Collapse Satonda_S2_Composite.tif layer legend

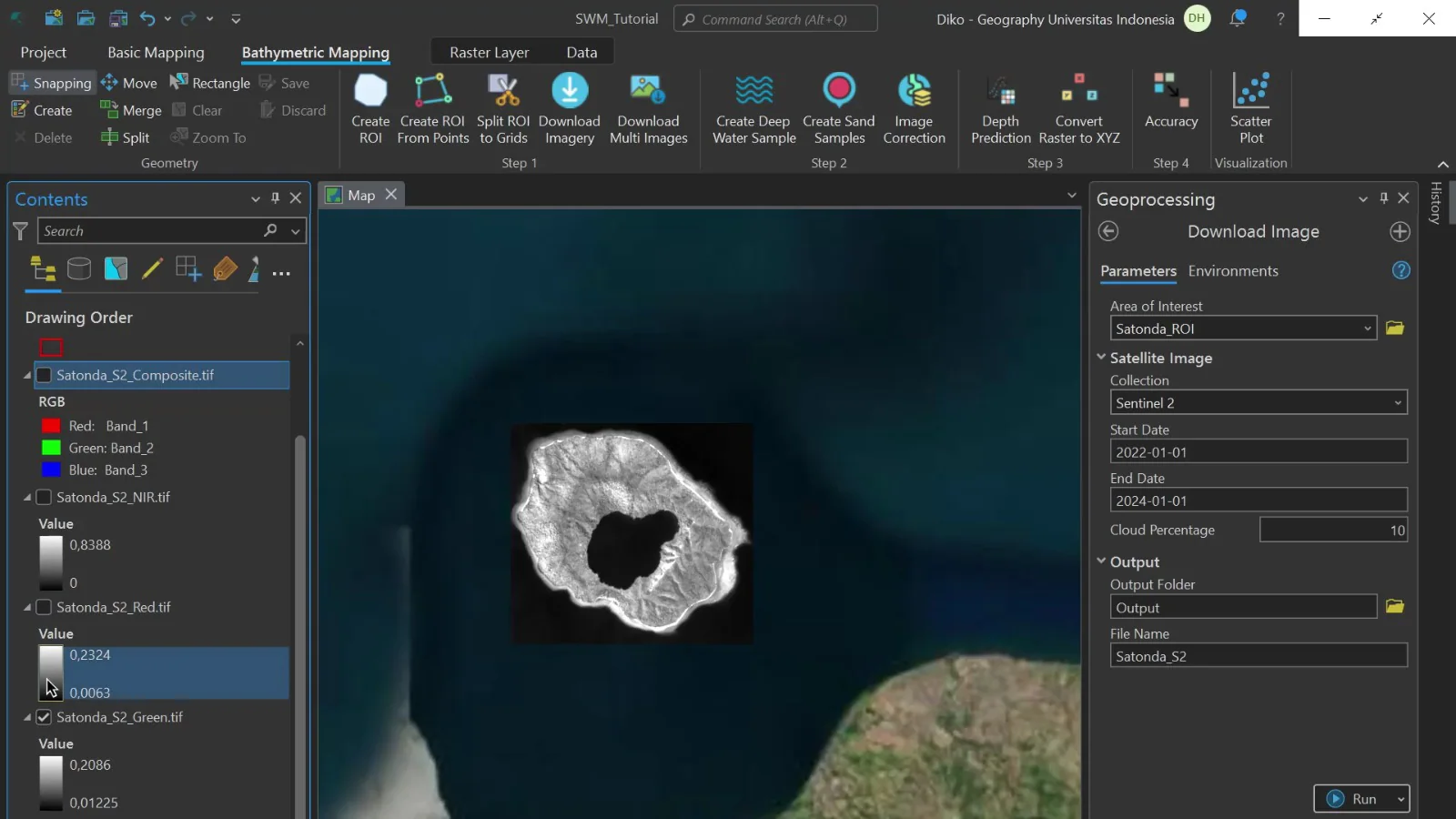coord(27,375)
